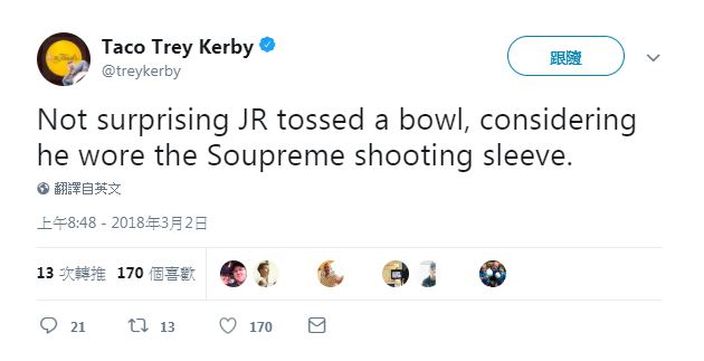This screenshot has width=704, height=361.
Task: Click the blue verified badge
Action: 268,45
